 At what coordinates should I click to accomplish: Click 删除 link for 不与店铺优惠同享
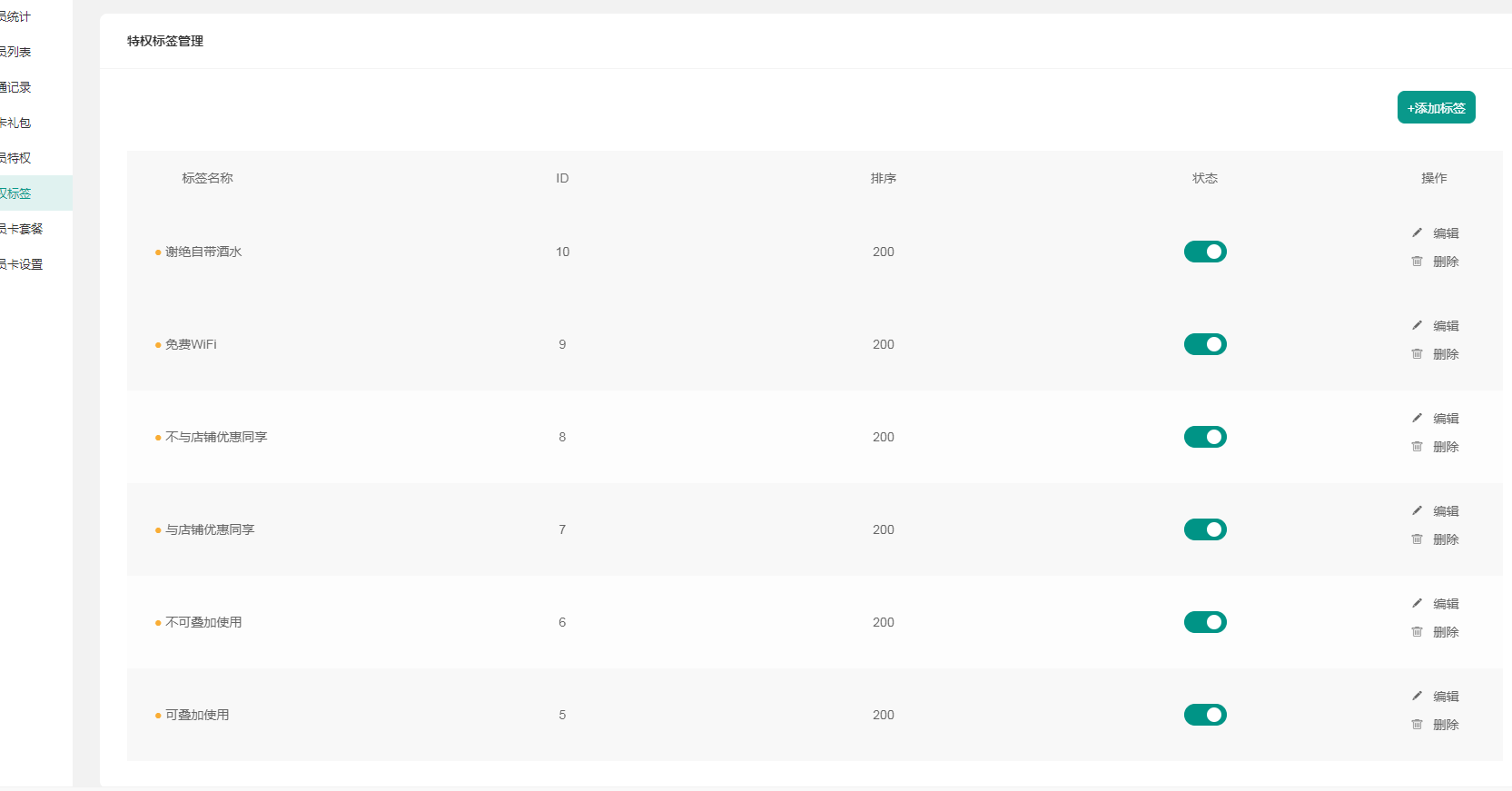tap(1446, 447)
